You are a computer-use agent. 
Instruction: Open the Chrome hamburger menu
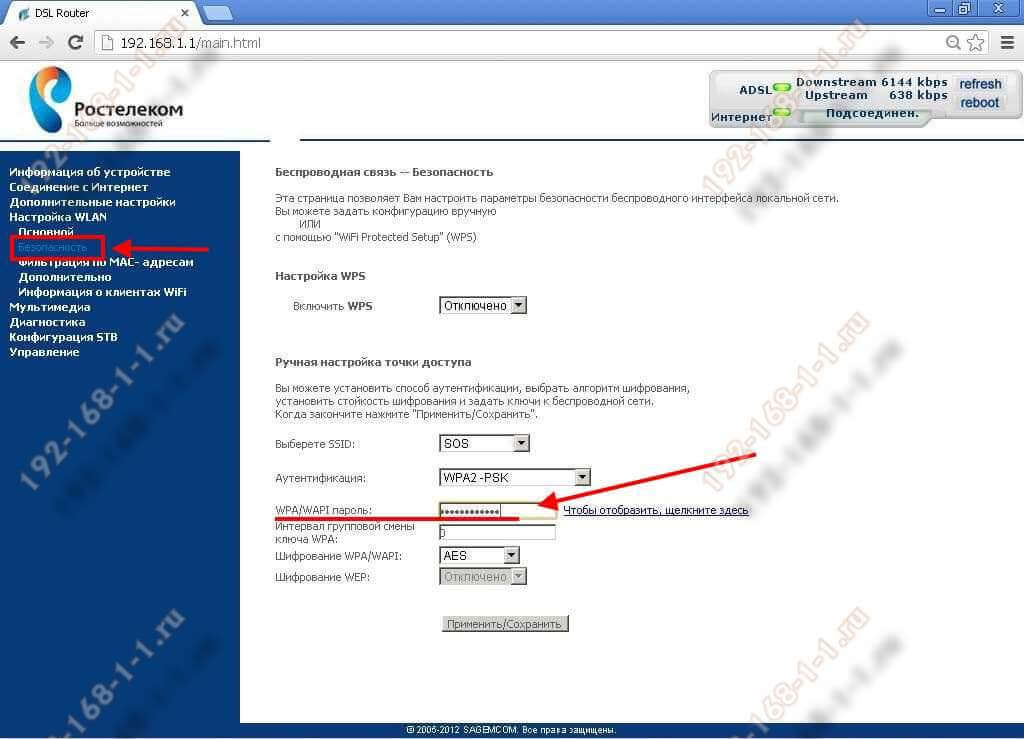click(x=1008, y=43)
